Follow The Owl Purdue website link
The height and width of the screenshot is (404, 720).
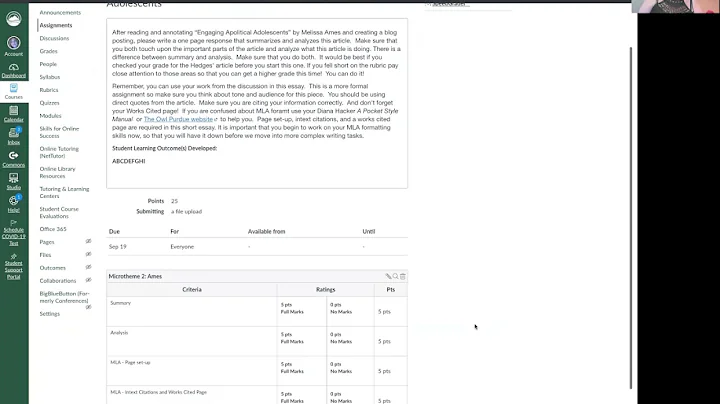click(x=180, y=119)
